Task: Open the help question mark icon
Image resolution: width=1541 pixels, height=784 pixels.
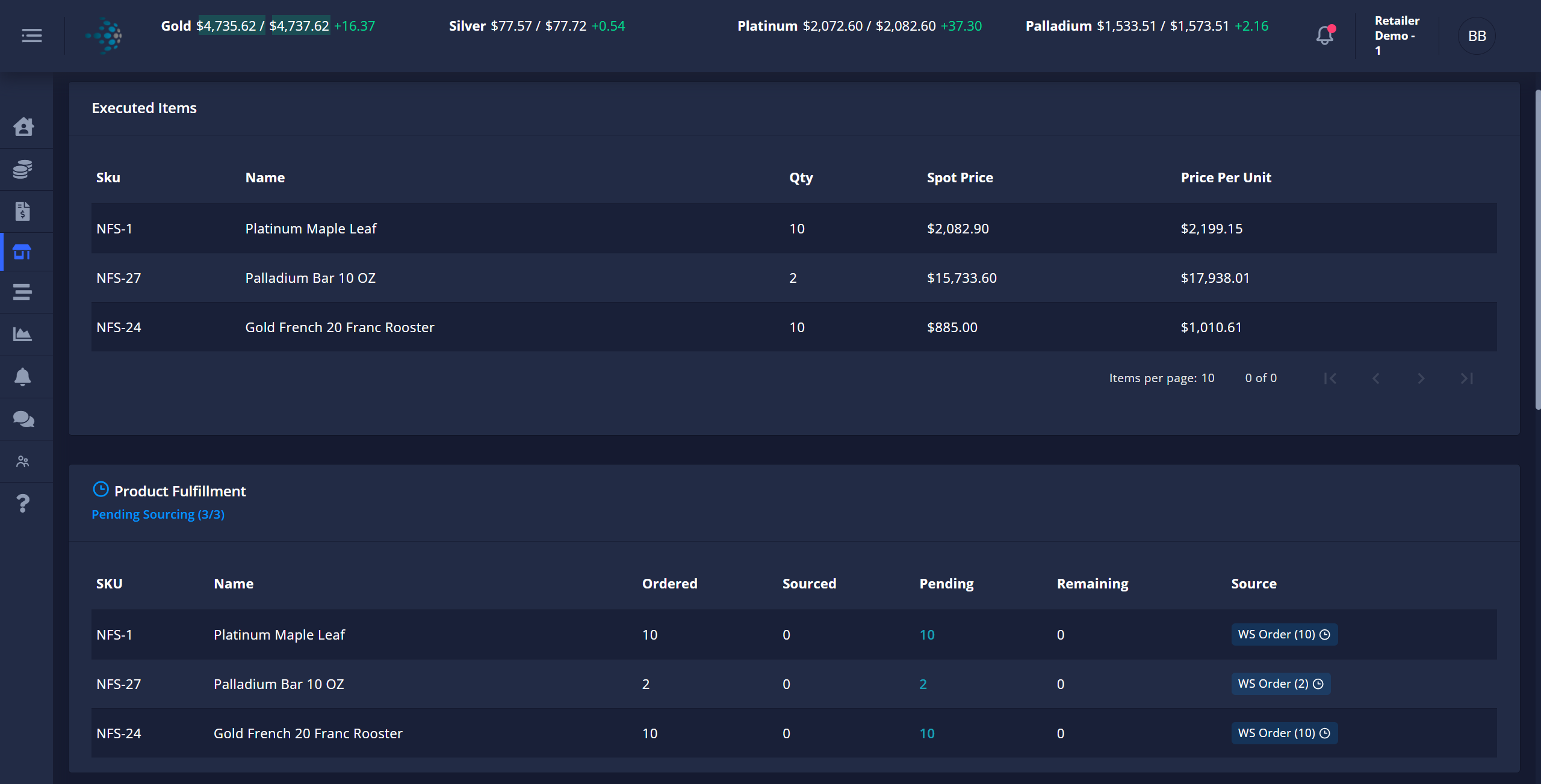Action: [23, 503]
